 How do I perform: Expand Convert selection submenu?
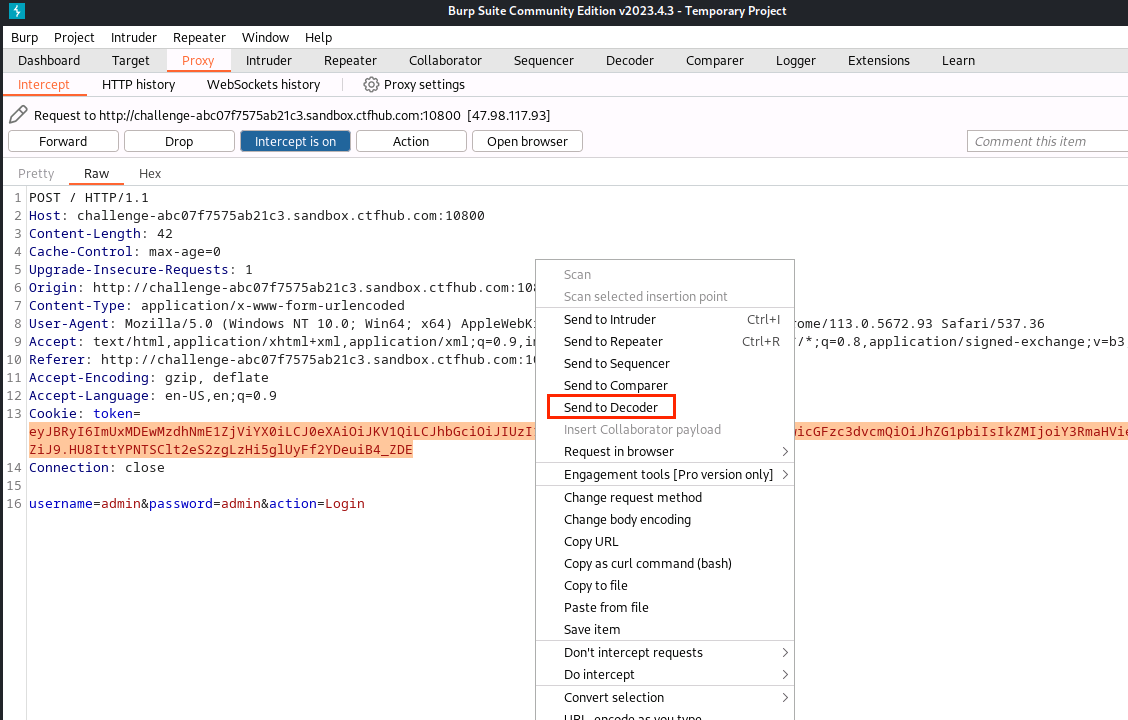(x=785, y=698)
